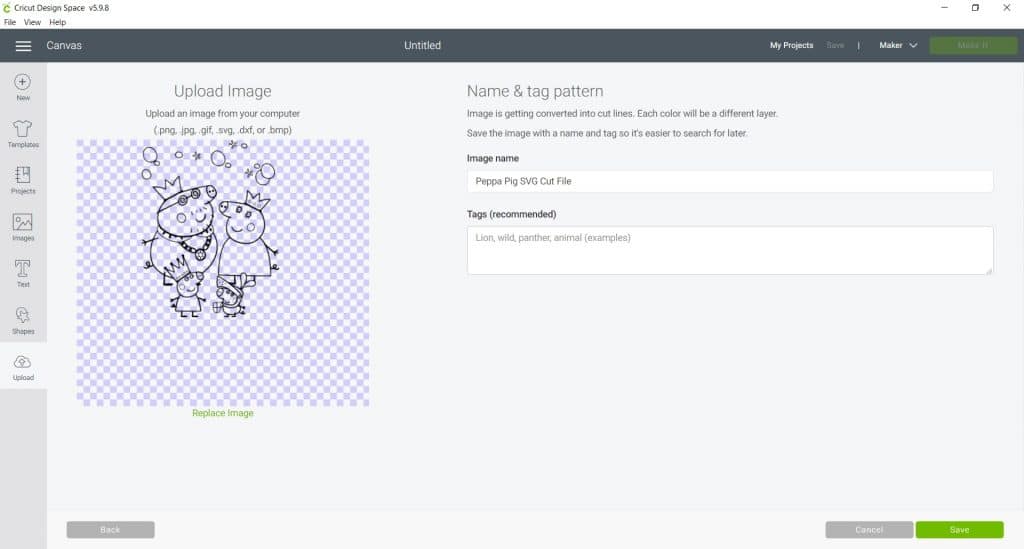Image resolution: width=1024 pixels, height=549 pixels.
Task: Focus the Image name field
Action: tap(730, 181)
